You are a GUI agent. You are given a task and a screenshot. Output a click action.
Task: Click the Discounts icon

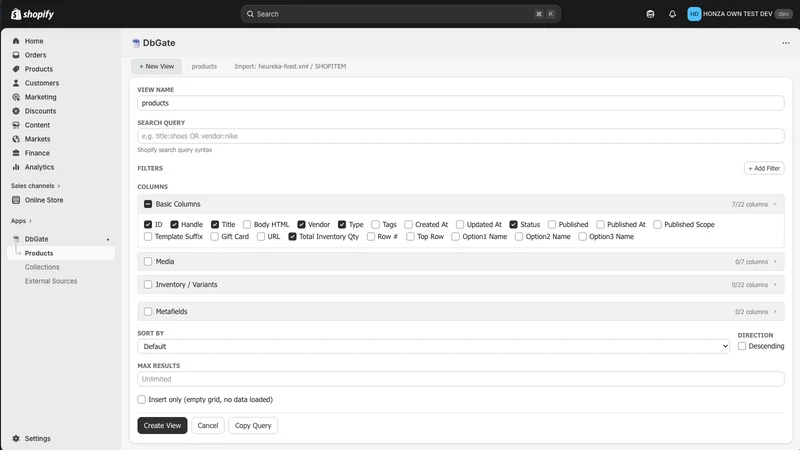pos(16,111)
